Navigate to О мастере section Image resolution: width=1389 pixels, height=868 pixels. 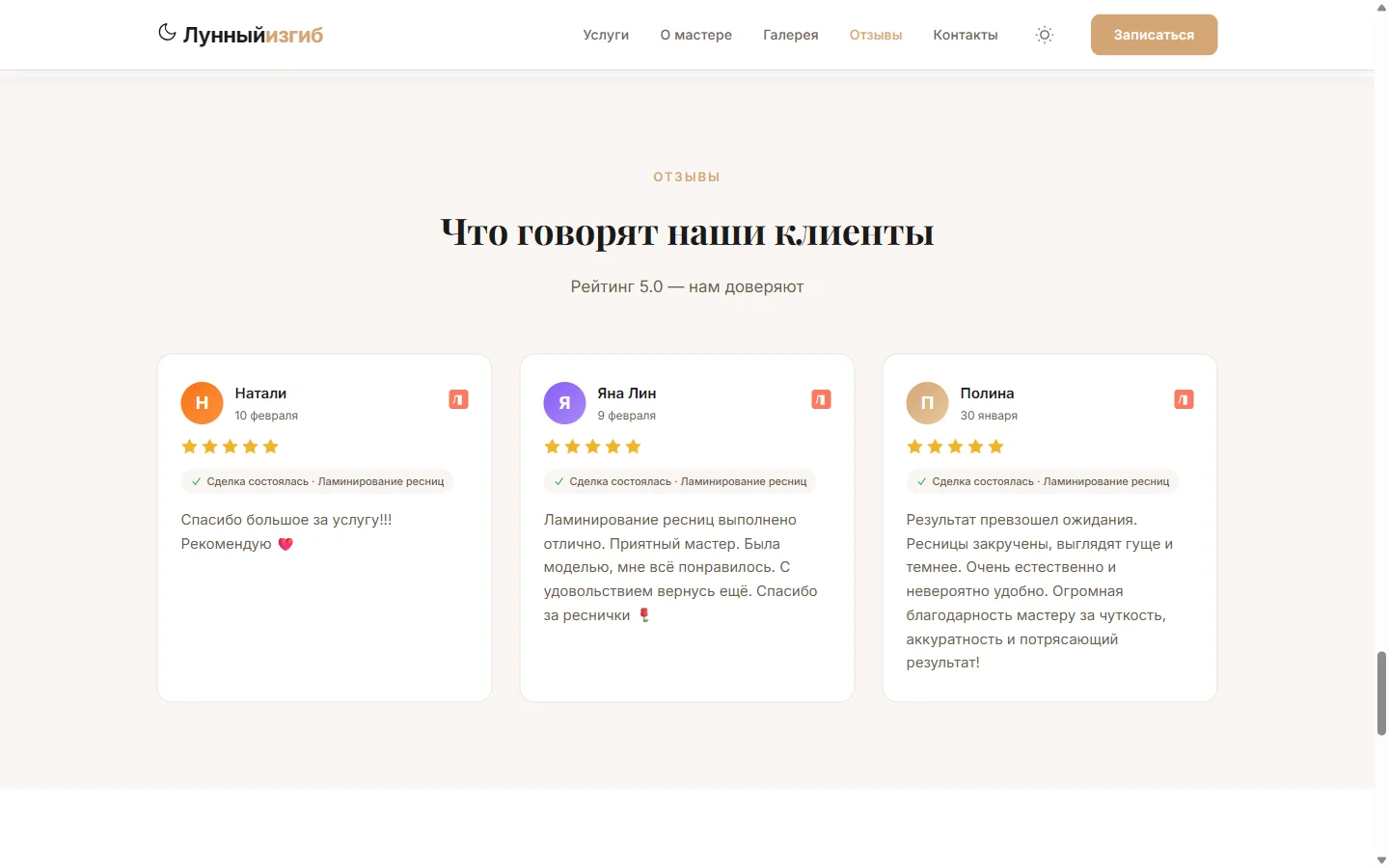click(x=695, y=35)
